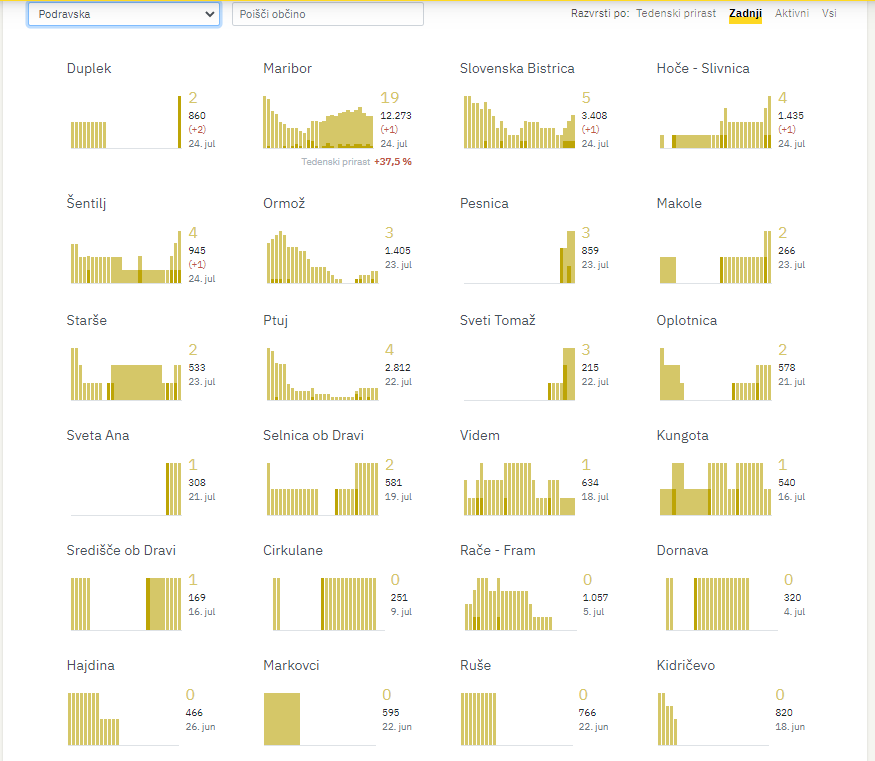875x761 pixels.
Task: Click the +37,5 % weekly growth value
Action: pos(393,162)
